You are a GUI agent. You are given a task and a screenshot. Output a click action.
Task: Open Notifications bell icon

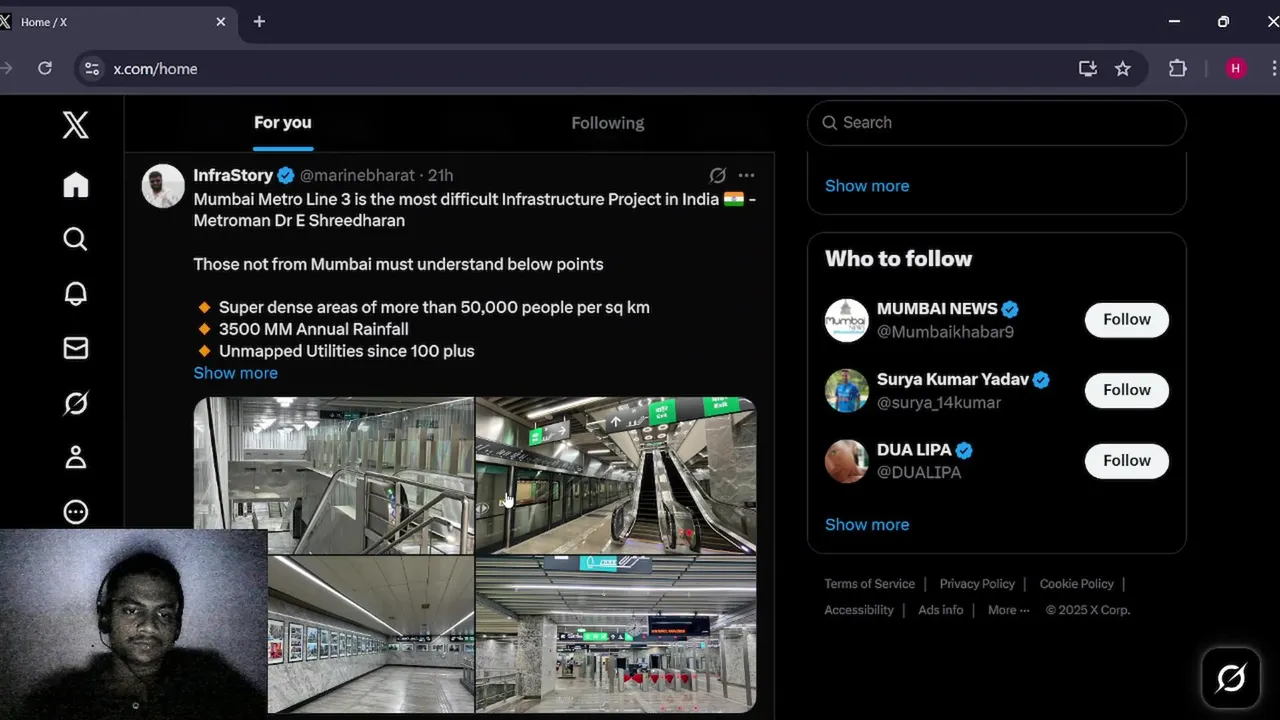(x=75, y=293)
